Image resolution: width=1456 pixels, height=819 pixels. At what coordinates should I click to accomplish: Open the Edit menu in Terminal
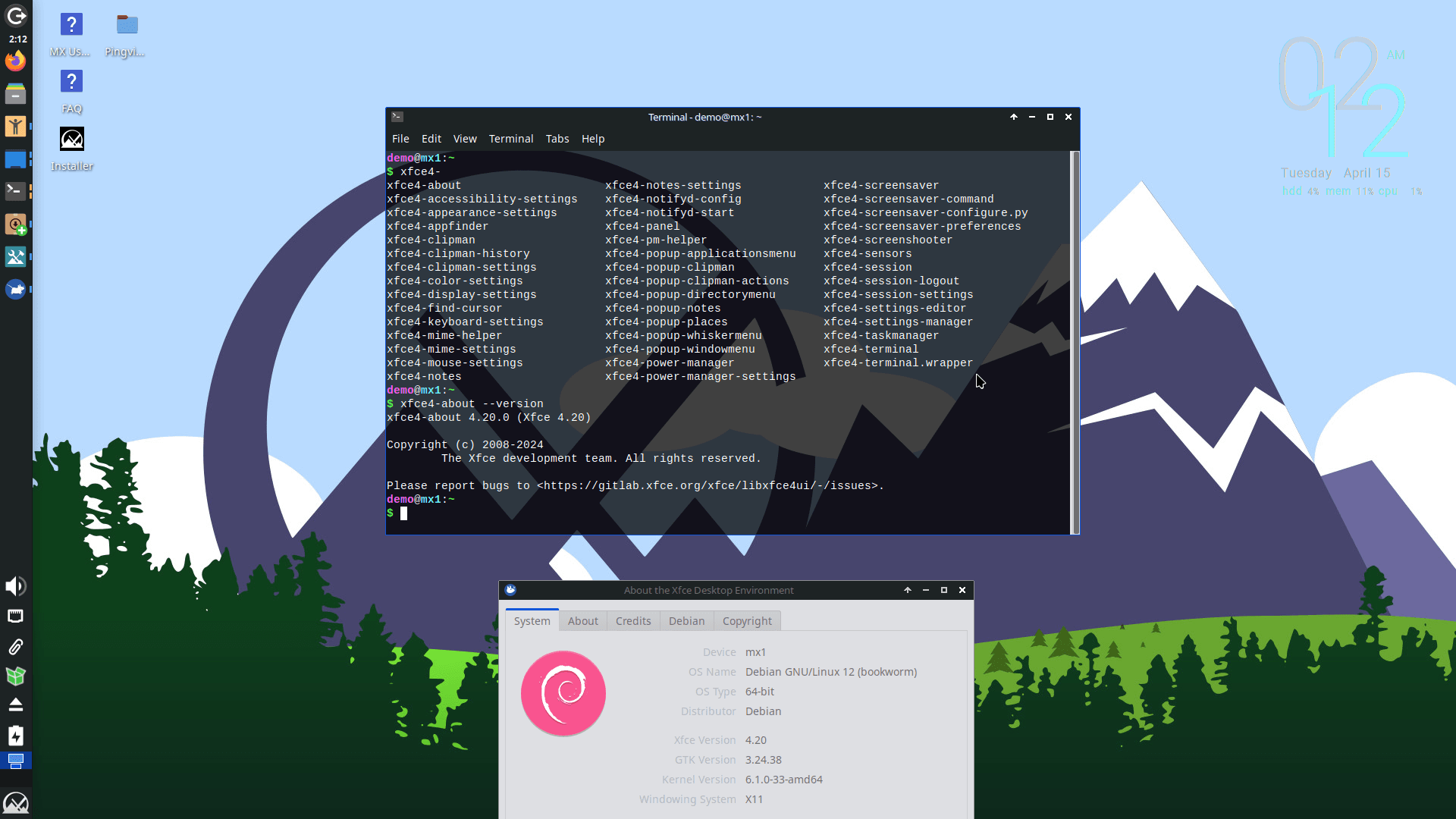431,139
